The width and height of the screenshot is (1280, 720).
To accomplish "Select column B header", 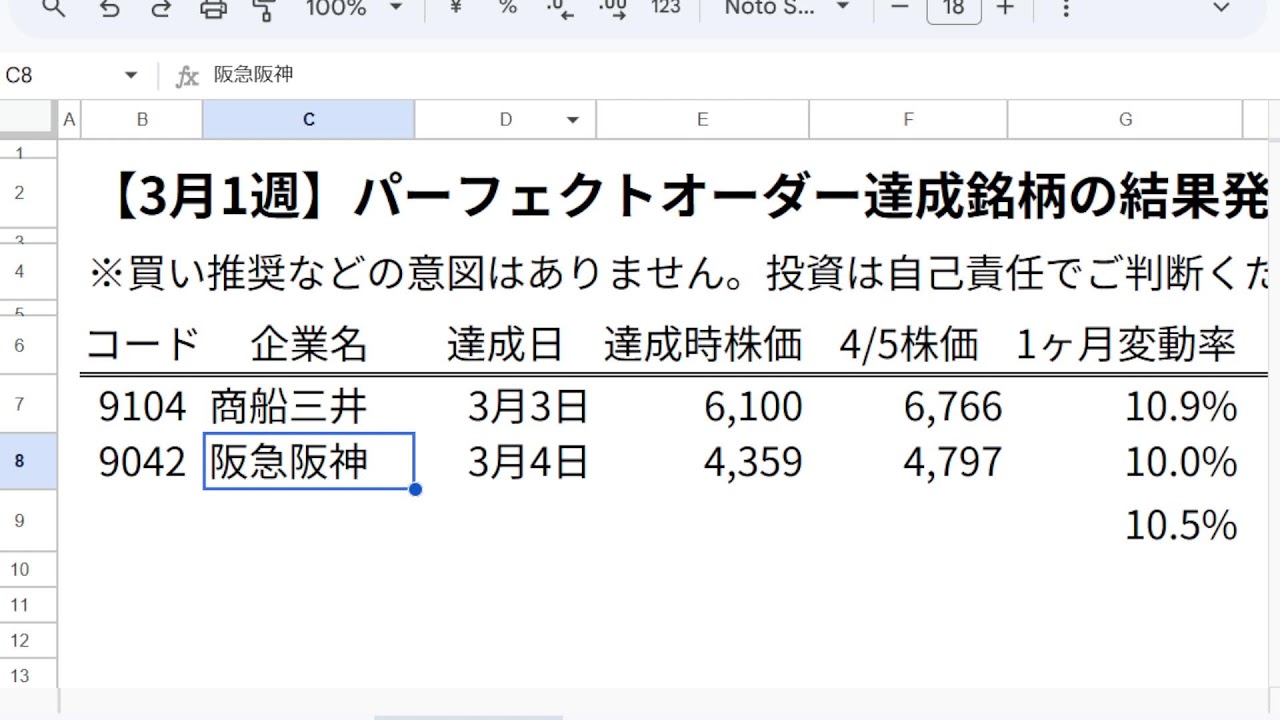I will click(x=142, y=119).
